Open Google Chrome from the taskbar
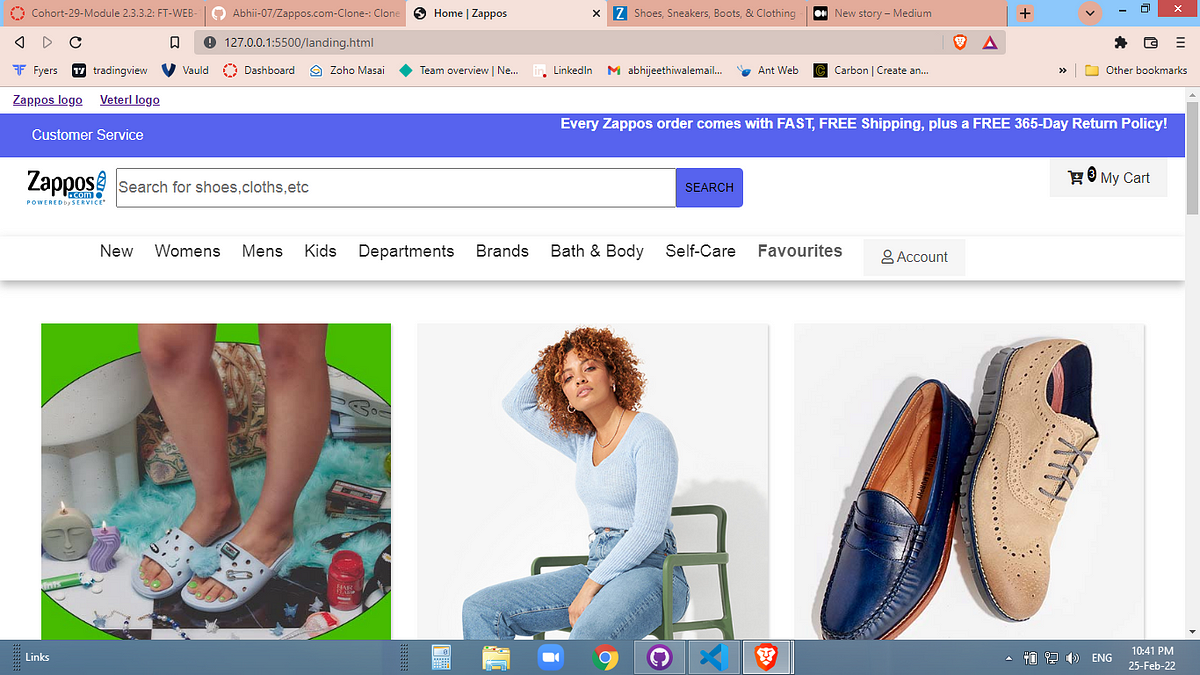Viewport: 1200px width, 675px height. 604,657
